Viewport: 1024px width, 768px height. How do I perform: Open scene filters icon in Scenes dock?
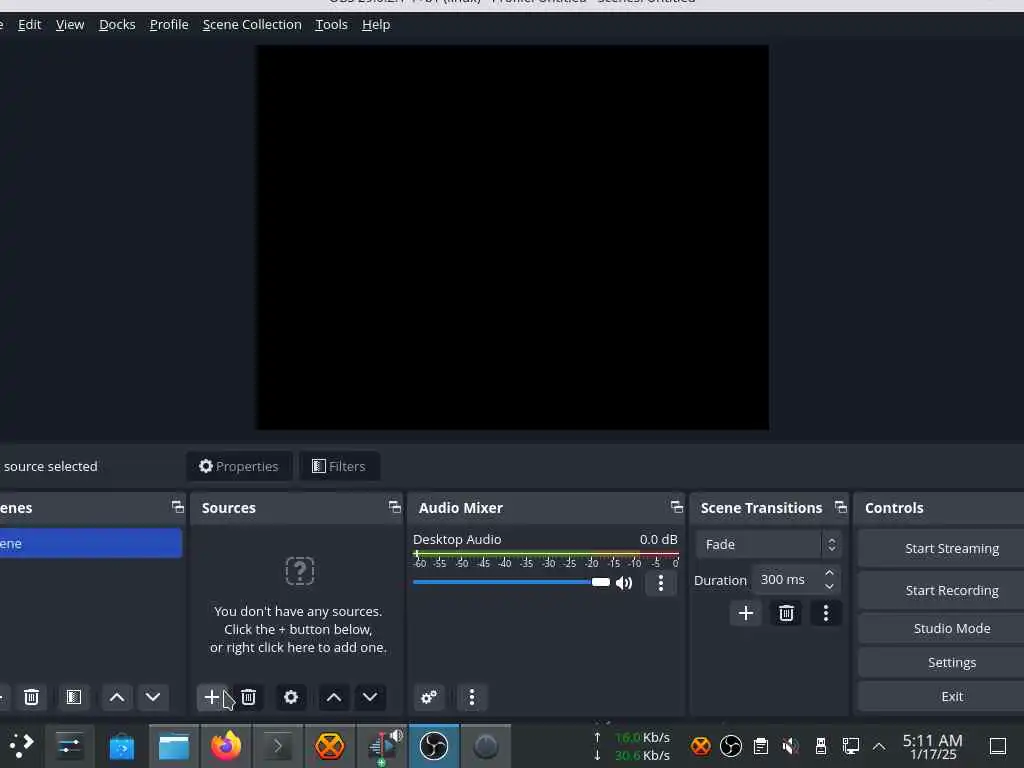tap(74, 697)
